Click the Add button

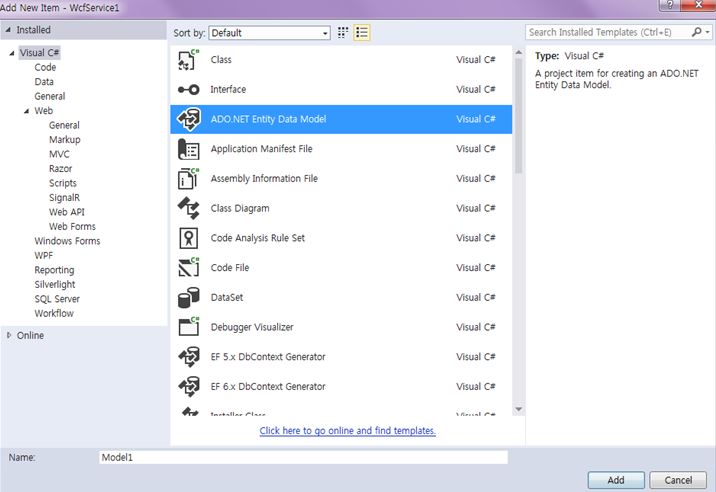pyautogui.click(x=616, y=480)
